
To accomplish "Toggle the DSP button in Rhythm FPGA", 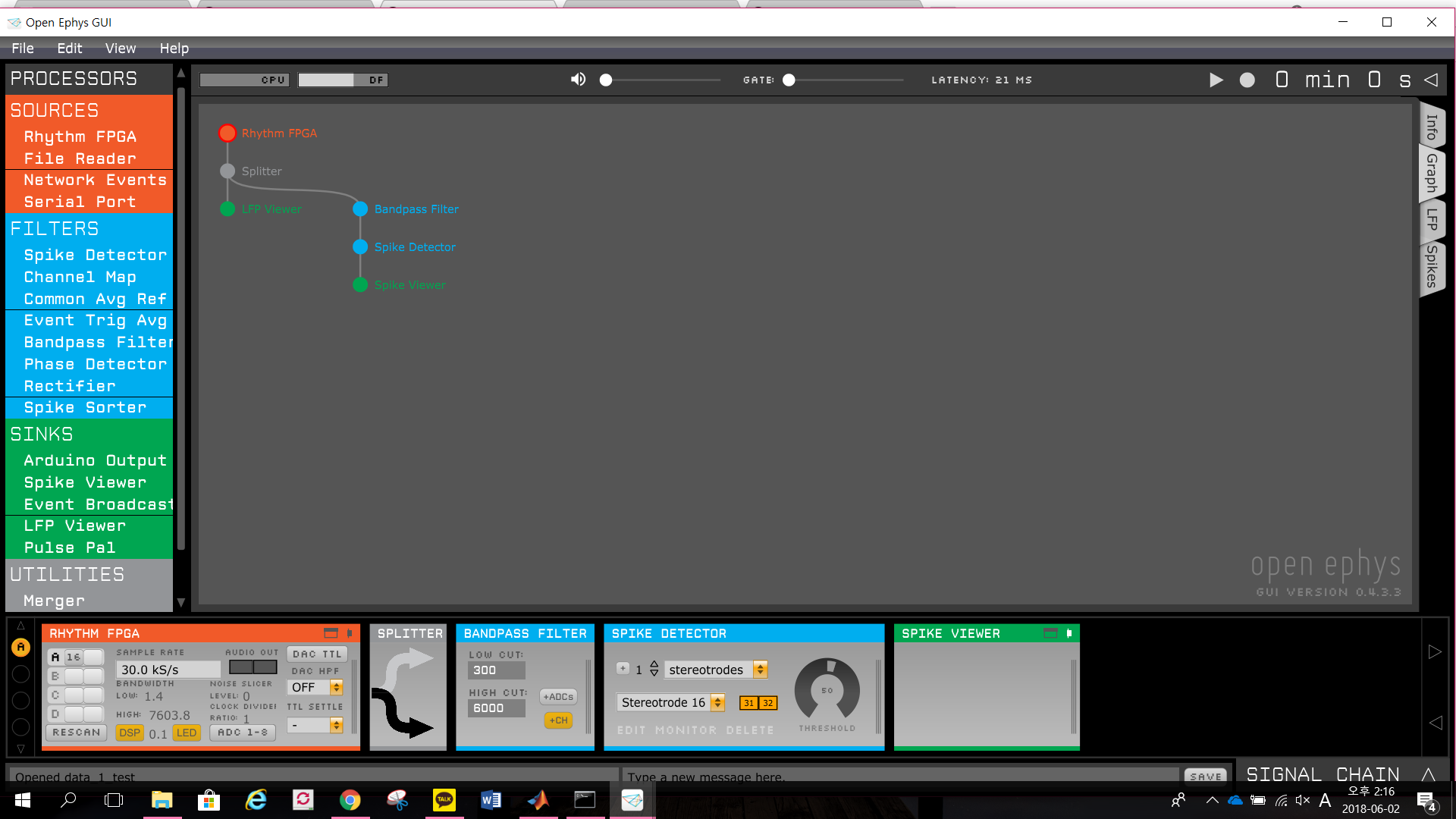I will point(130,733).
